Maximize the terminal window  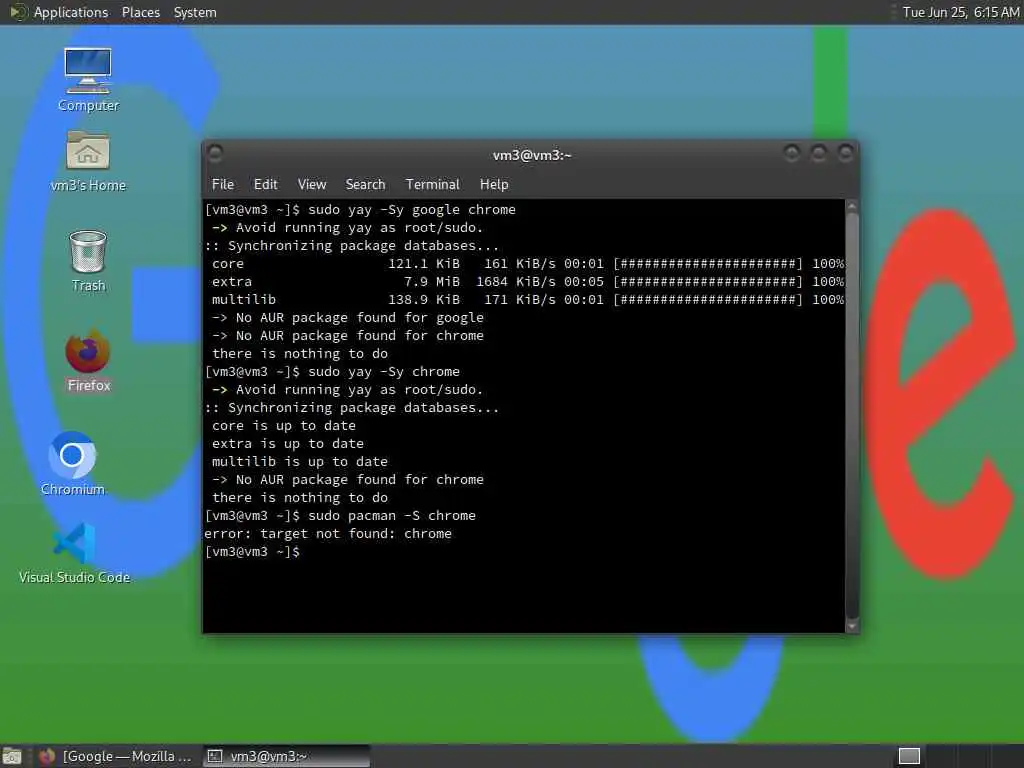pos(818,153)
